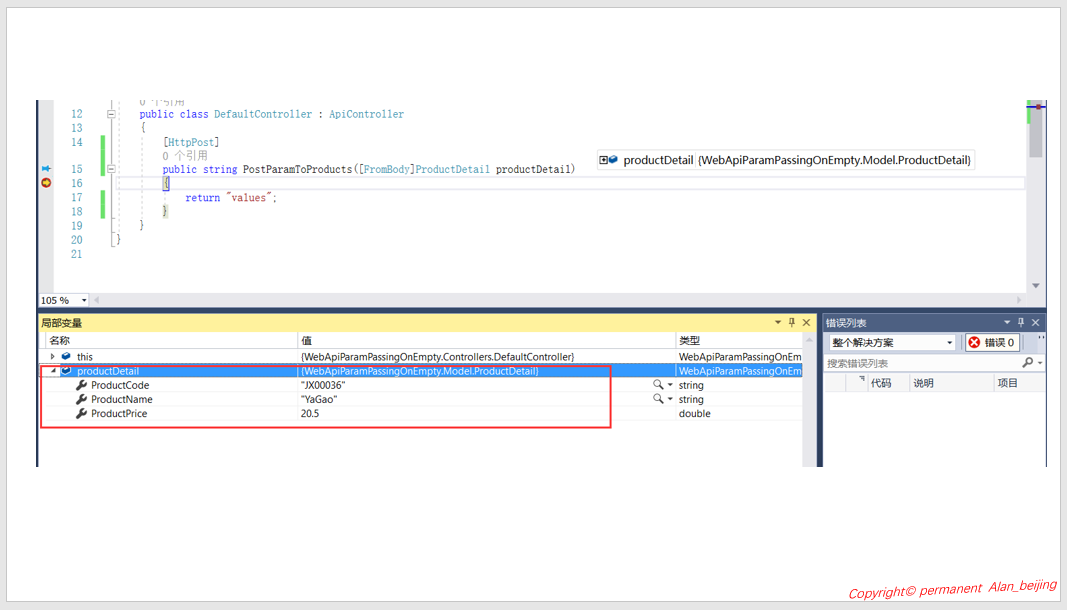Screen dimensions: 1067x610
Task: Click the 错误列表 panel title
Action: 846,323
